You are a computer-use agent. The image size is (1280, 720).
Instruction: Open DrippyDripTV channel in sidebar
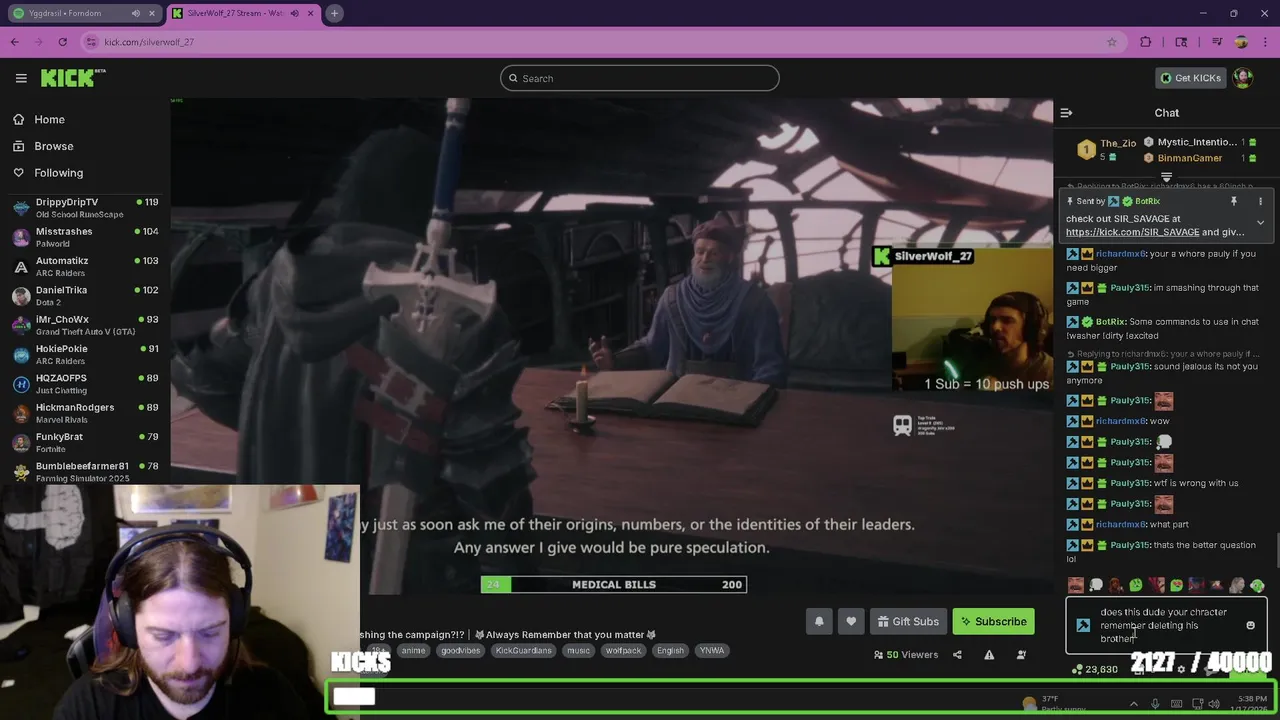click(85, 208)
